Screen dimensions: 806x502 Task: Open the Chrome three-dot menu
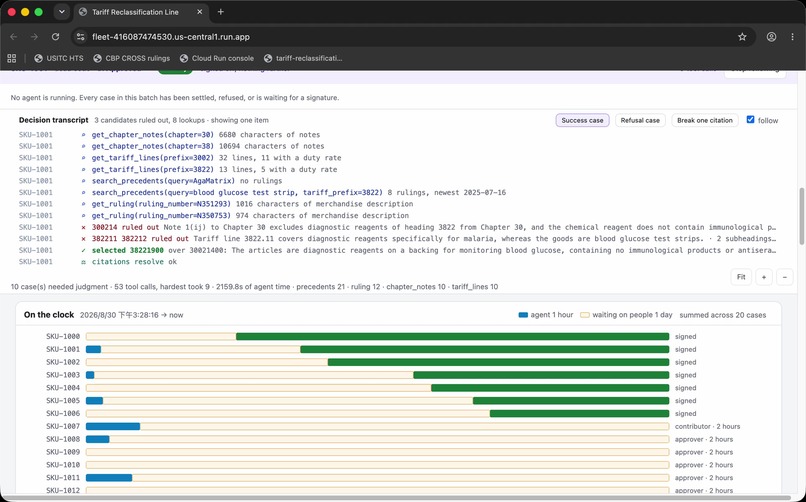point(792,37)
